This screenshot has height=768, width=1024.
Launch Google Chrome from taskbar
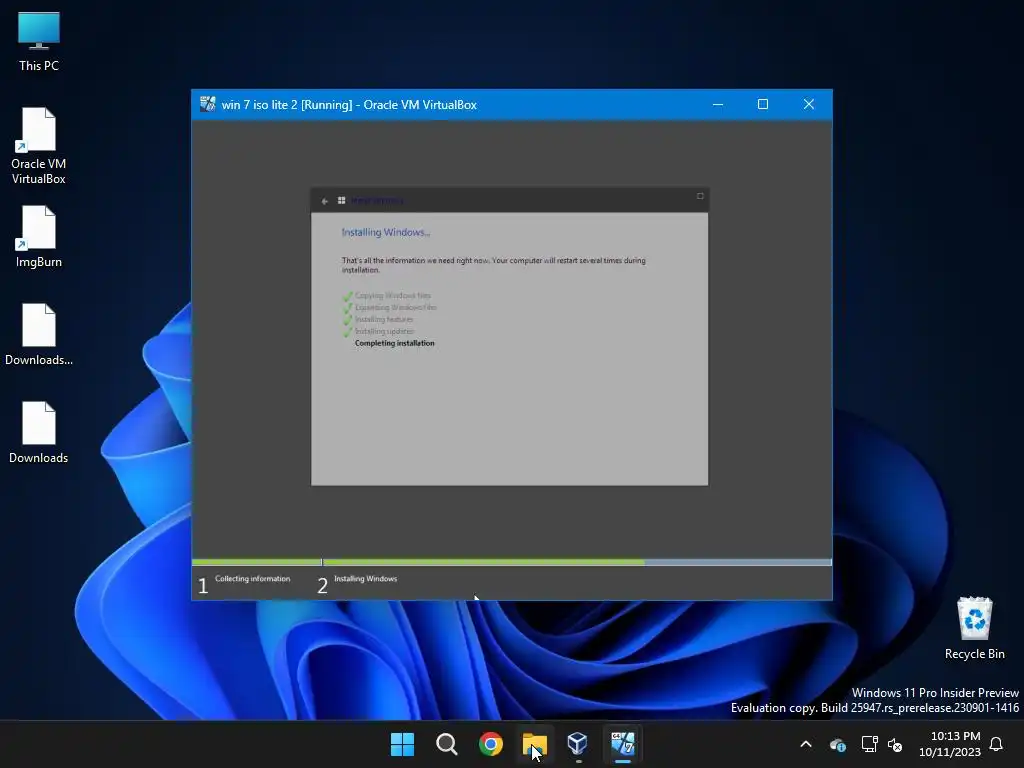(490, 744)
